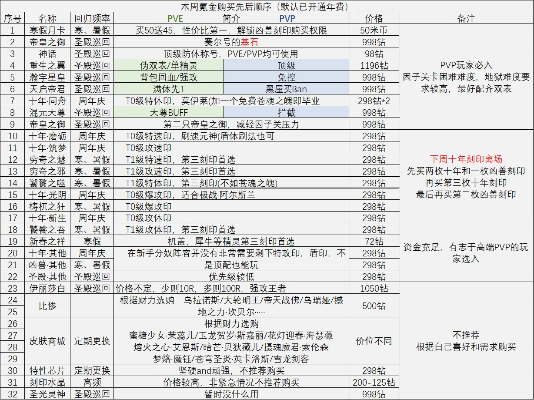The width and height of the screenshot is (534, 400).
Task: Click the '高频' frequency cell in row 31
Action: (92, 382)
